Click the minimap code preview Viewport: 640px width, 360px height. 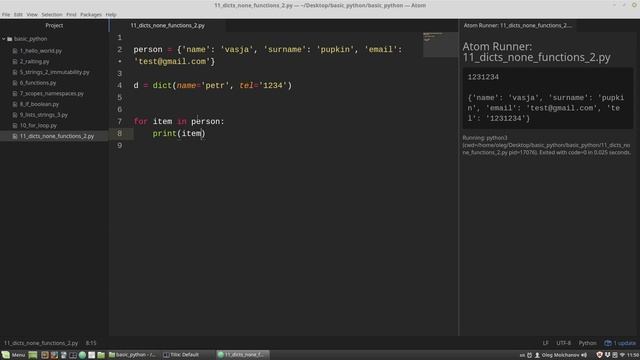(440, 44)
